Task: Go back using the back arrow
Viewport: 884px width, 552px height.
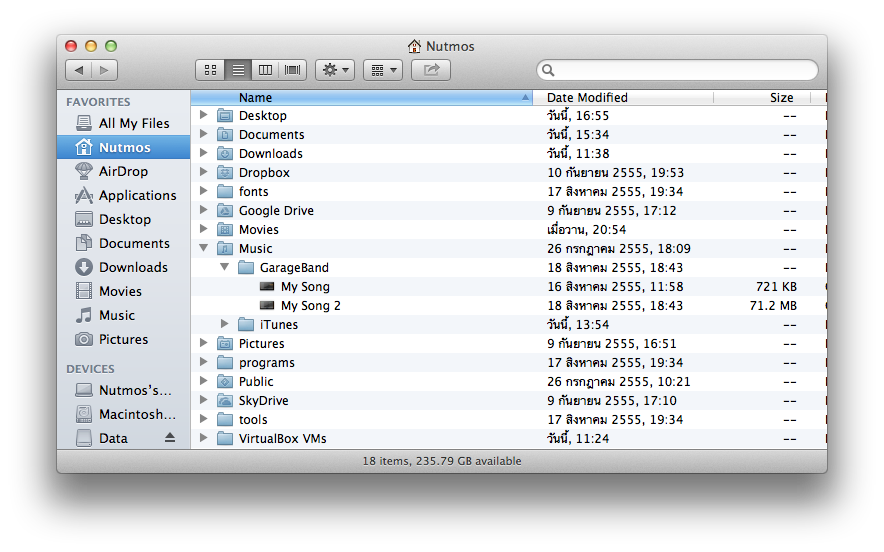Action: 79,70
